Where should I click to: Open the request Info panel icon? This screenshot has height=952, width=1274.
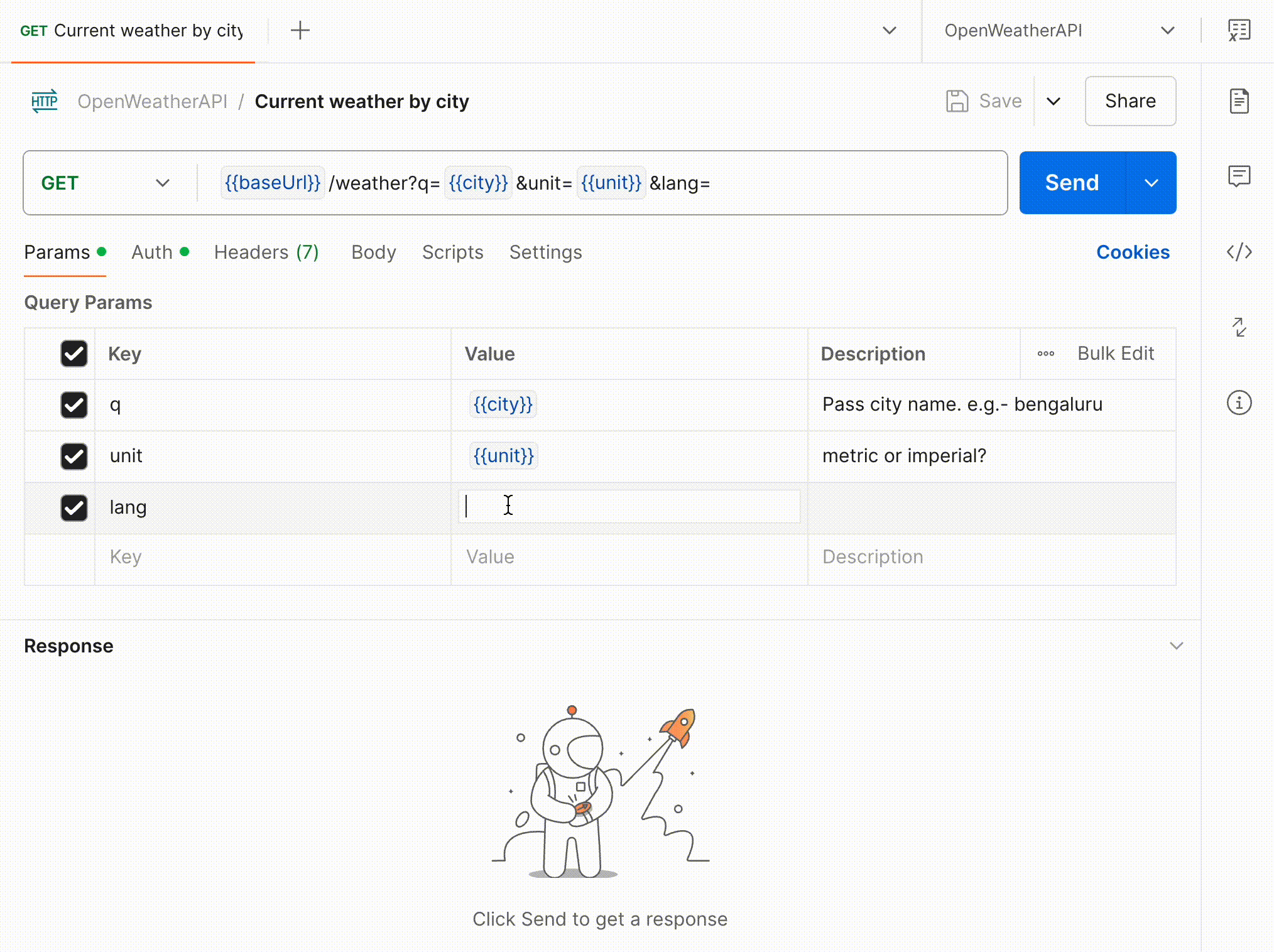[x=1238, y=404]
